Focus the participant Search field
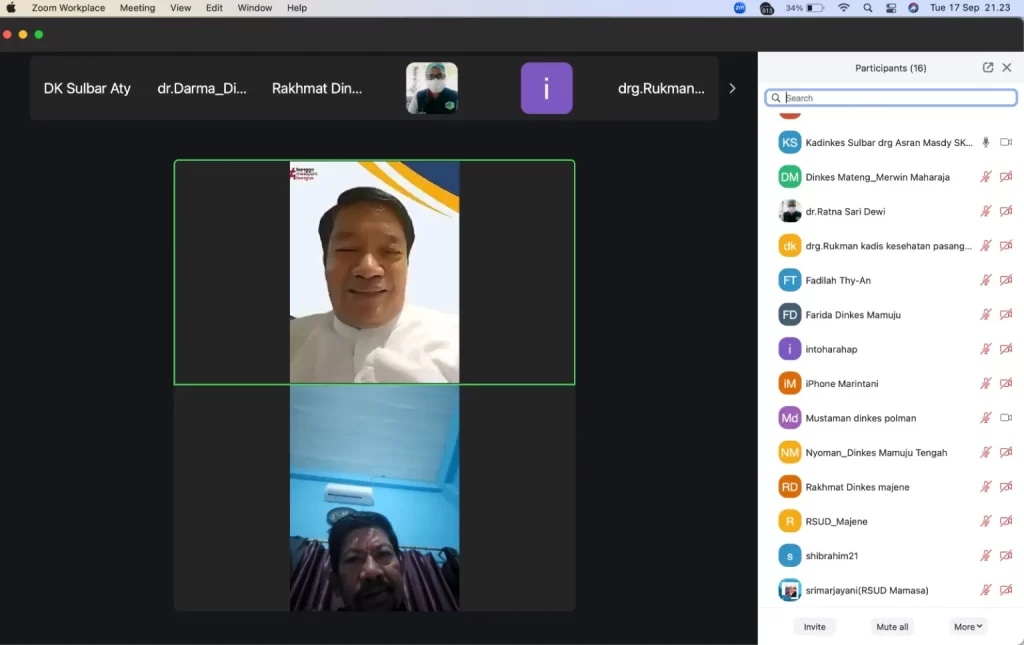Viewport: 1024px width, 645px height. point(891,98)
